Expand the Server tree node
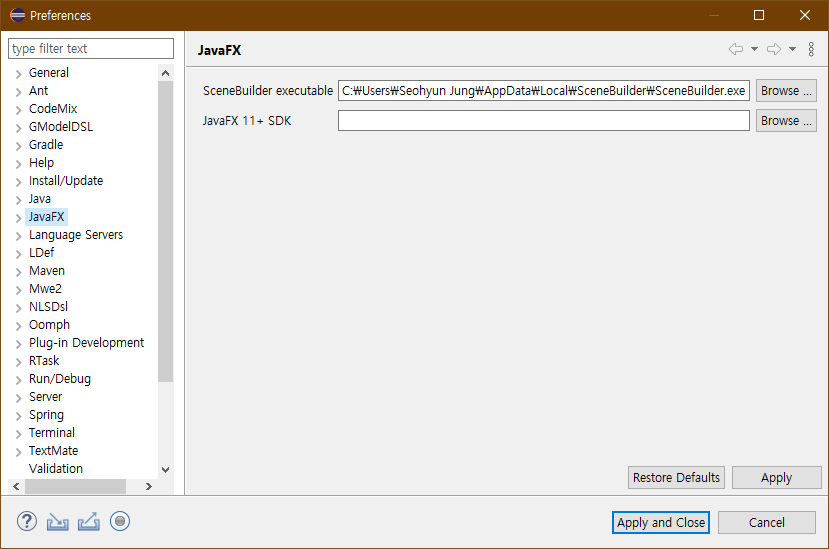829x549 pixels. click(19, 398)
